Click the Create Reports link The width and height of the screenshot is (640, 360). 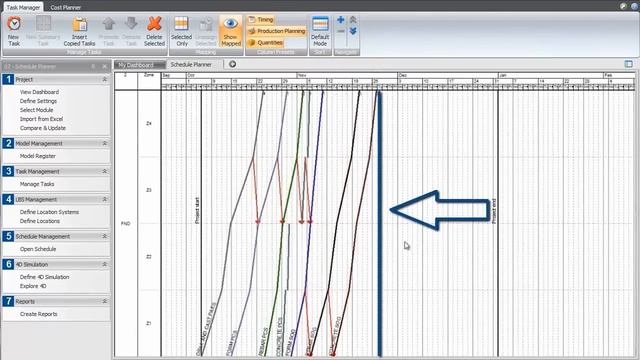(x=38, y=314)
